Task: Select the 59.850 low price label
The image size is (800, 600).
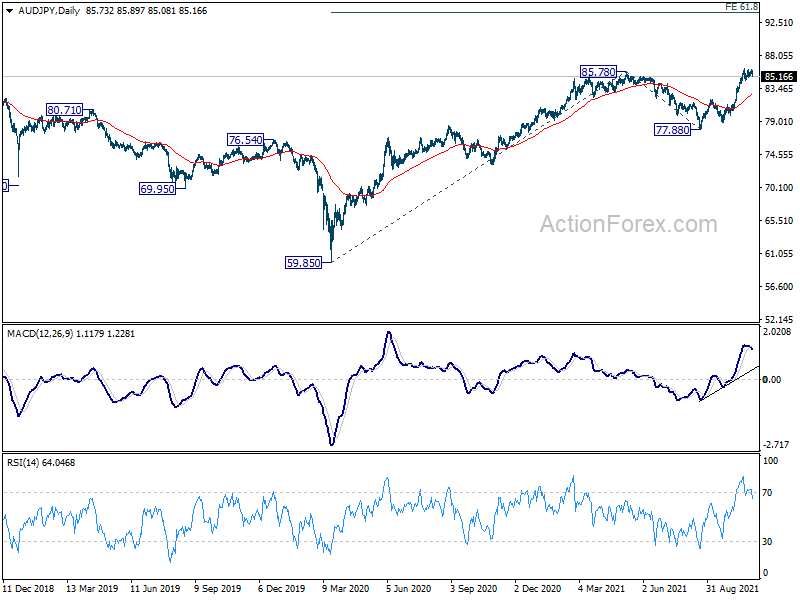Action: click(304, 263)
